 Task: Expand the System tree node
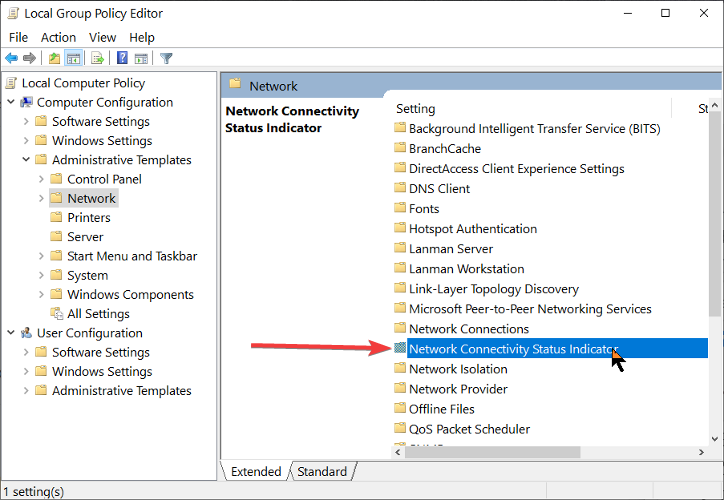click(x=42, y=275)
